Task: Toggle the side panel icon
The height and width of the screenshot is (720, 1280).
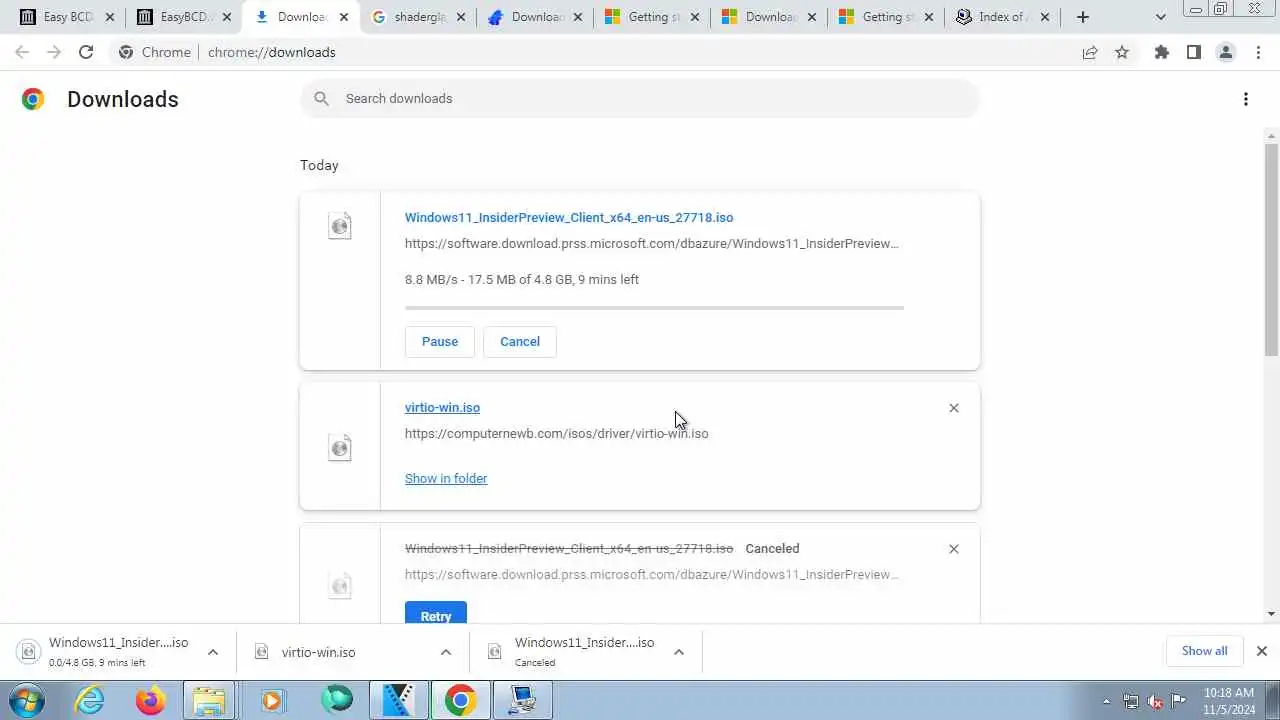Action: tap(1194, 52)
